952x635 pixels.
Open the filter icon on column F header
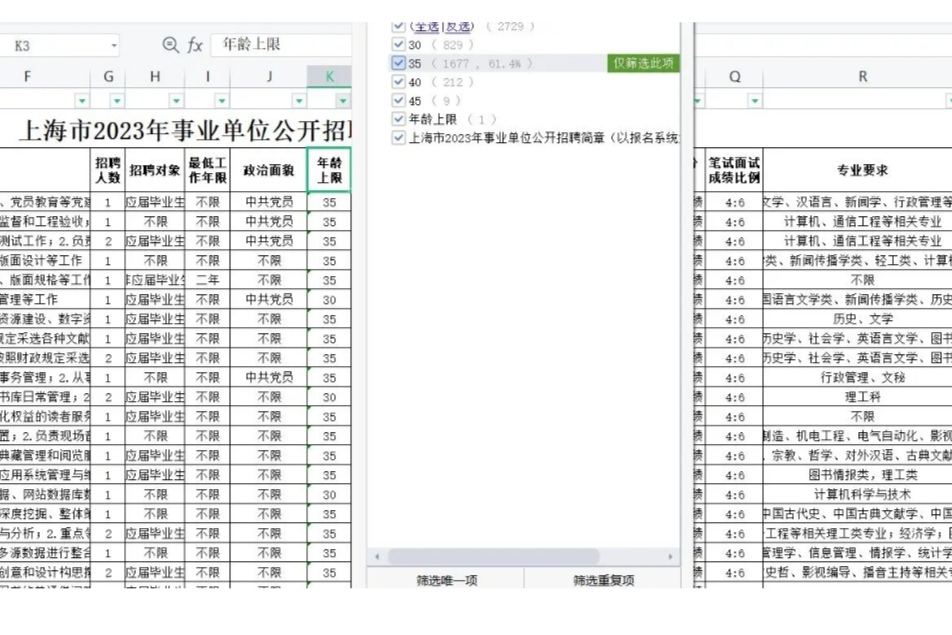(80, 99)
